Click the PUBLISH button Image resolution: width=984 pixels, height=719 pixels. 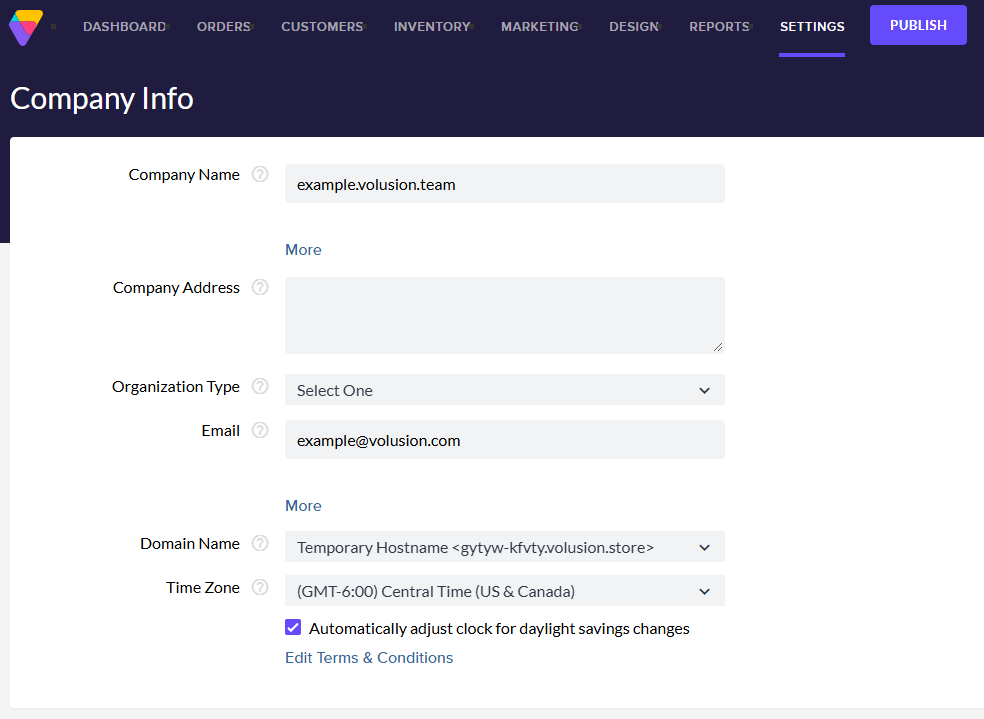pos(918,25)
